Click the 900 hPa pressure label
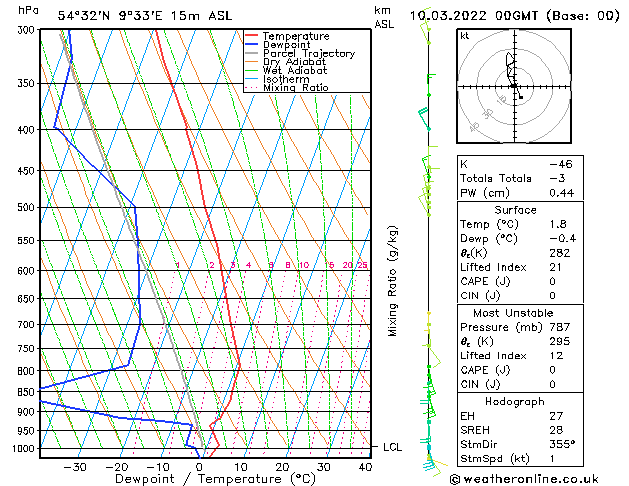 [28, 412]
